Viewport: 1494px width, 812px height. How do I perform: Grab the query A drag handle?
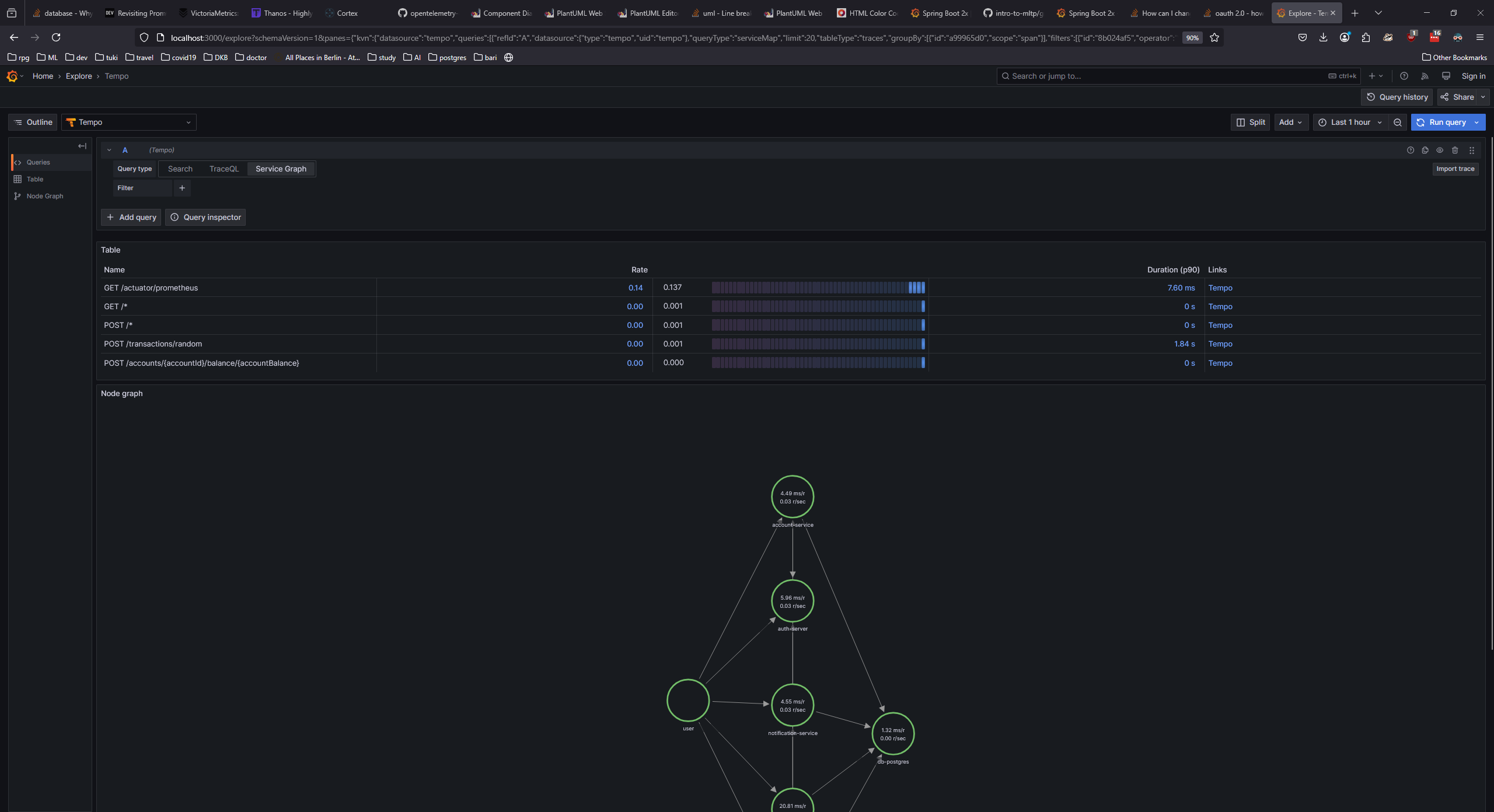point(1472,150)
